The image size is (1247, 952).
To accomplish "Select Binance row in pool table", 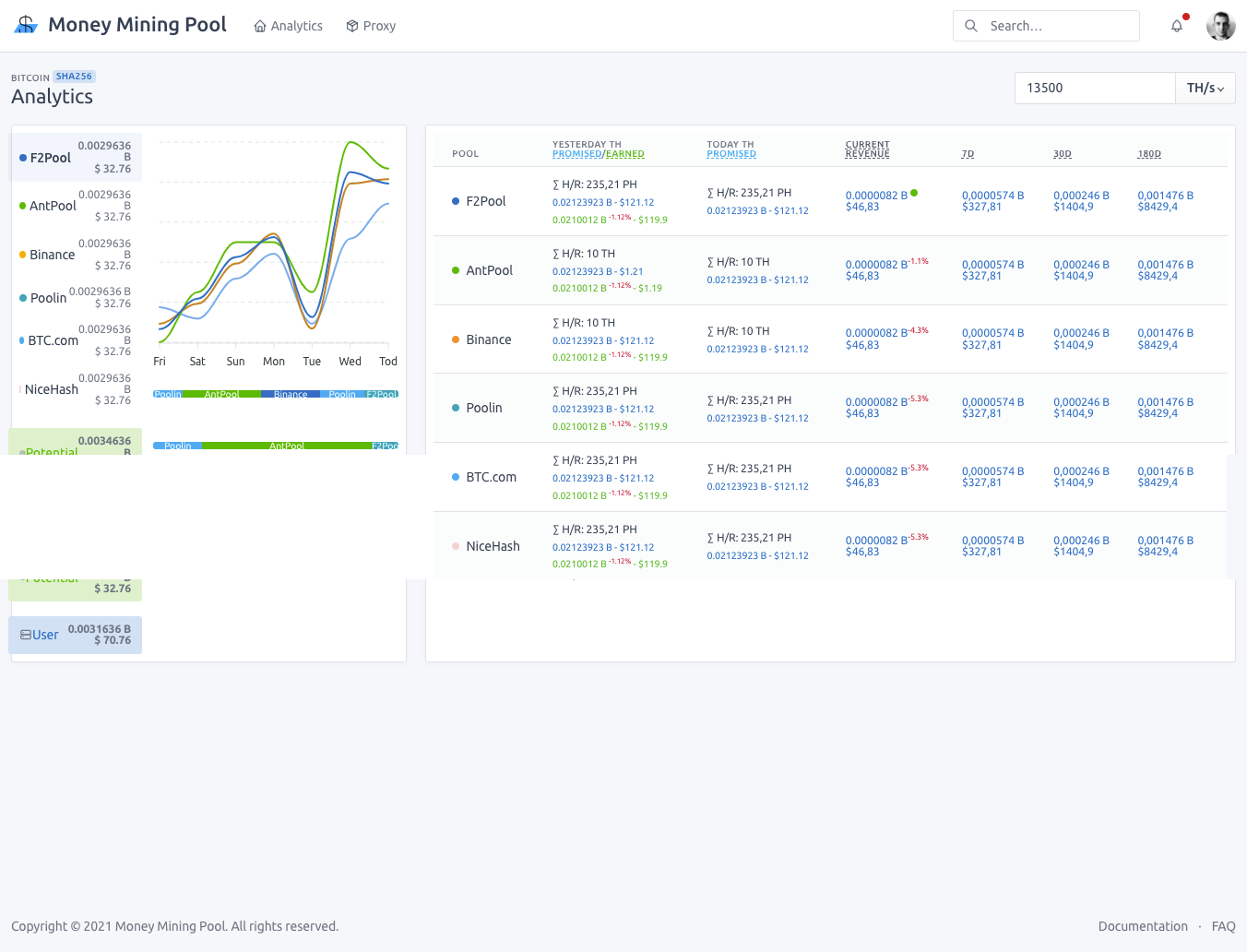I will pos(830,339).
